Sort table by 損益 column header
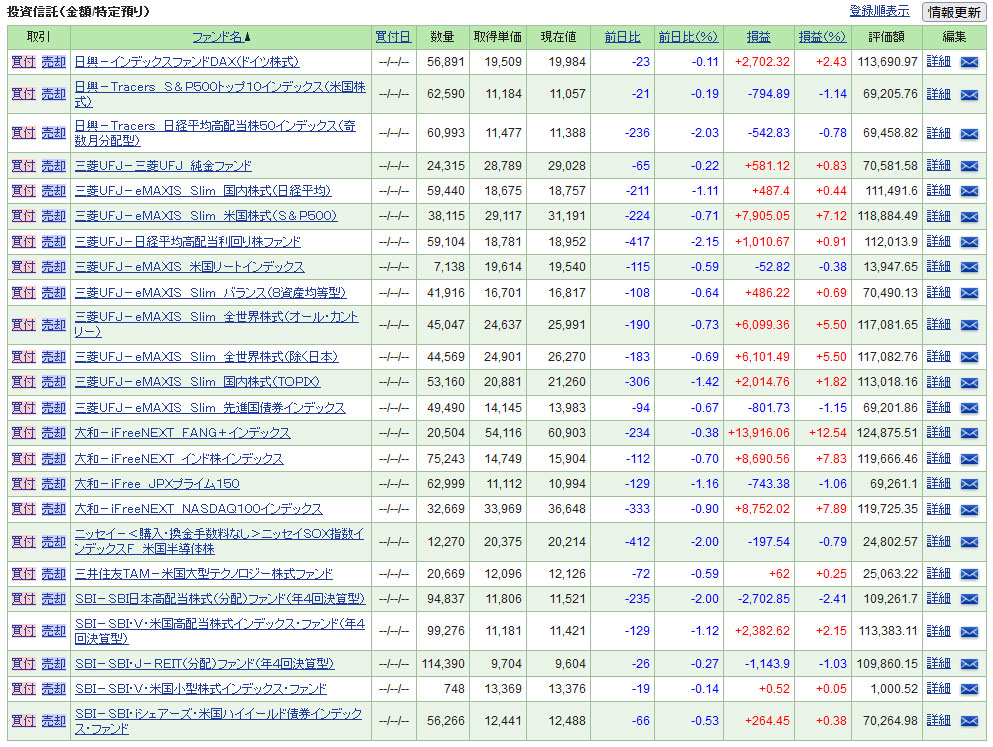Screen dimensions: 993x747 point(759,37)
